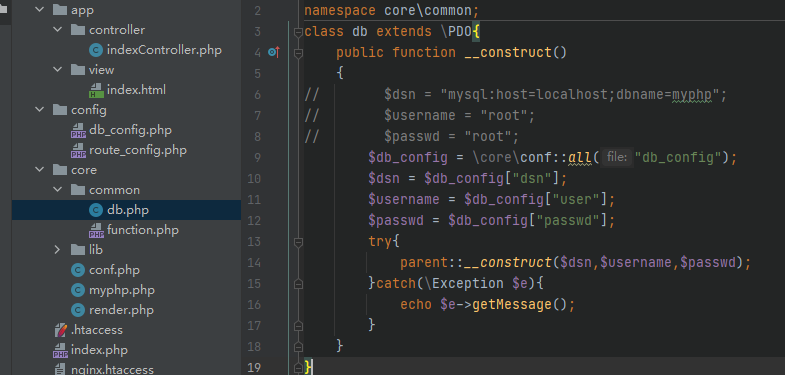
Task: Click the folder icon next to app
Action: tap(60, 10)
